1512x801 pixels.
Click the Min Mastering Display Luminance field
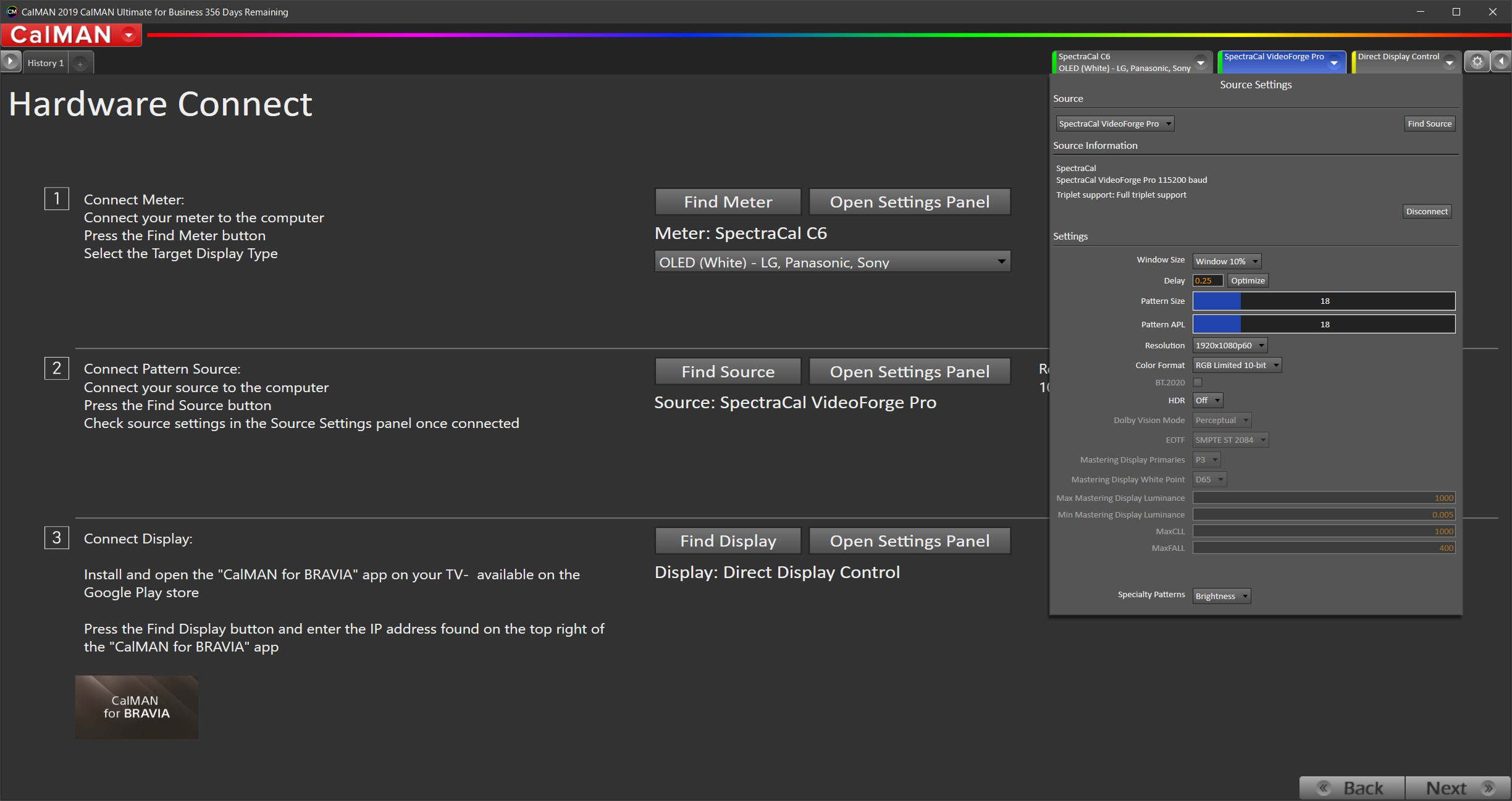tap(1324, 514)
